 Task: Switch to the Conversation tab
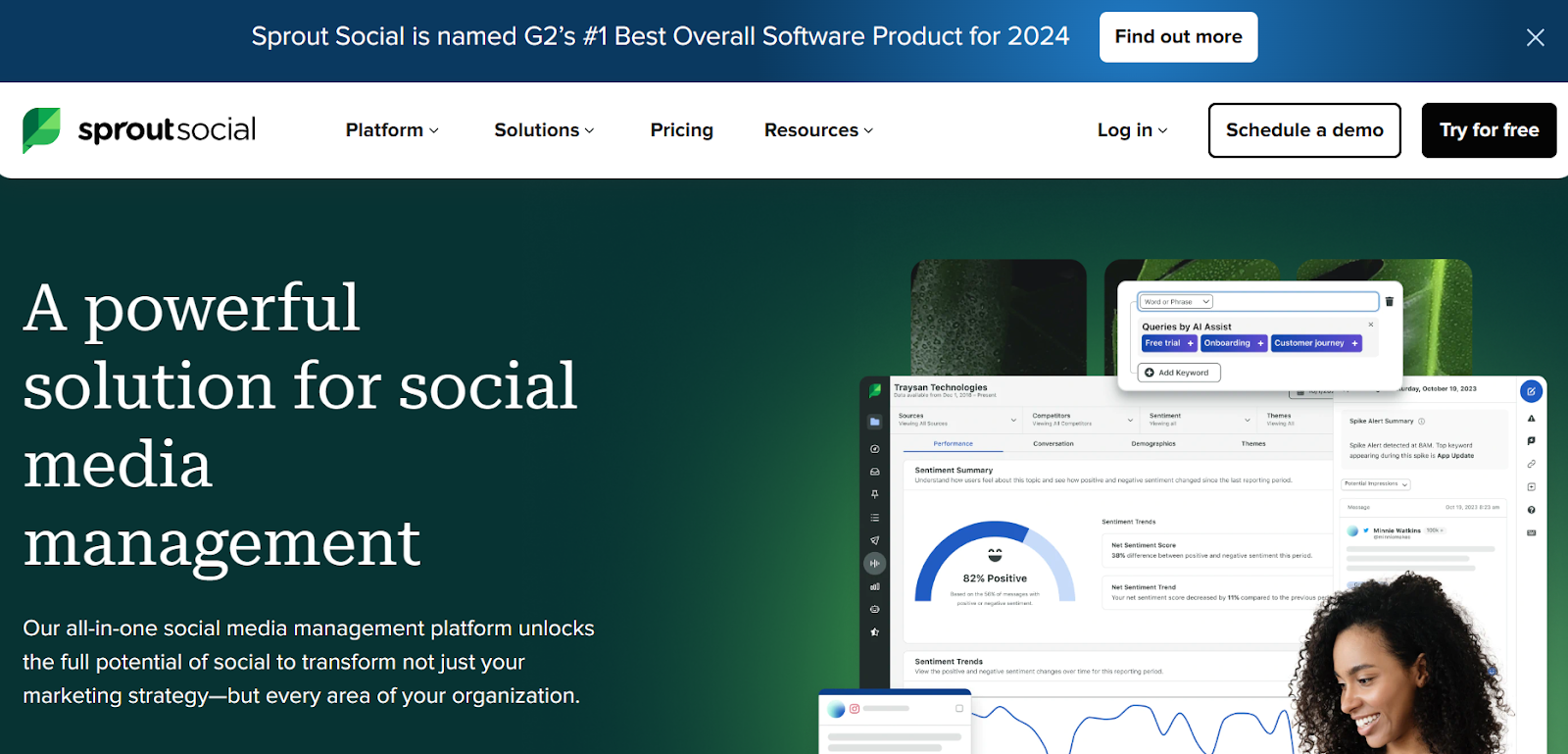coord(1053,444)
